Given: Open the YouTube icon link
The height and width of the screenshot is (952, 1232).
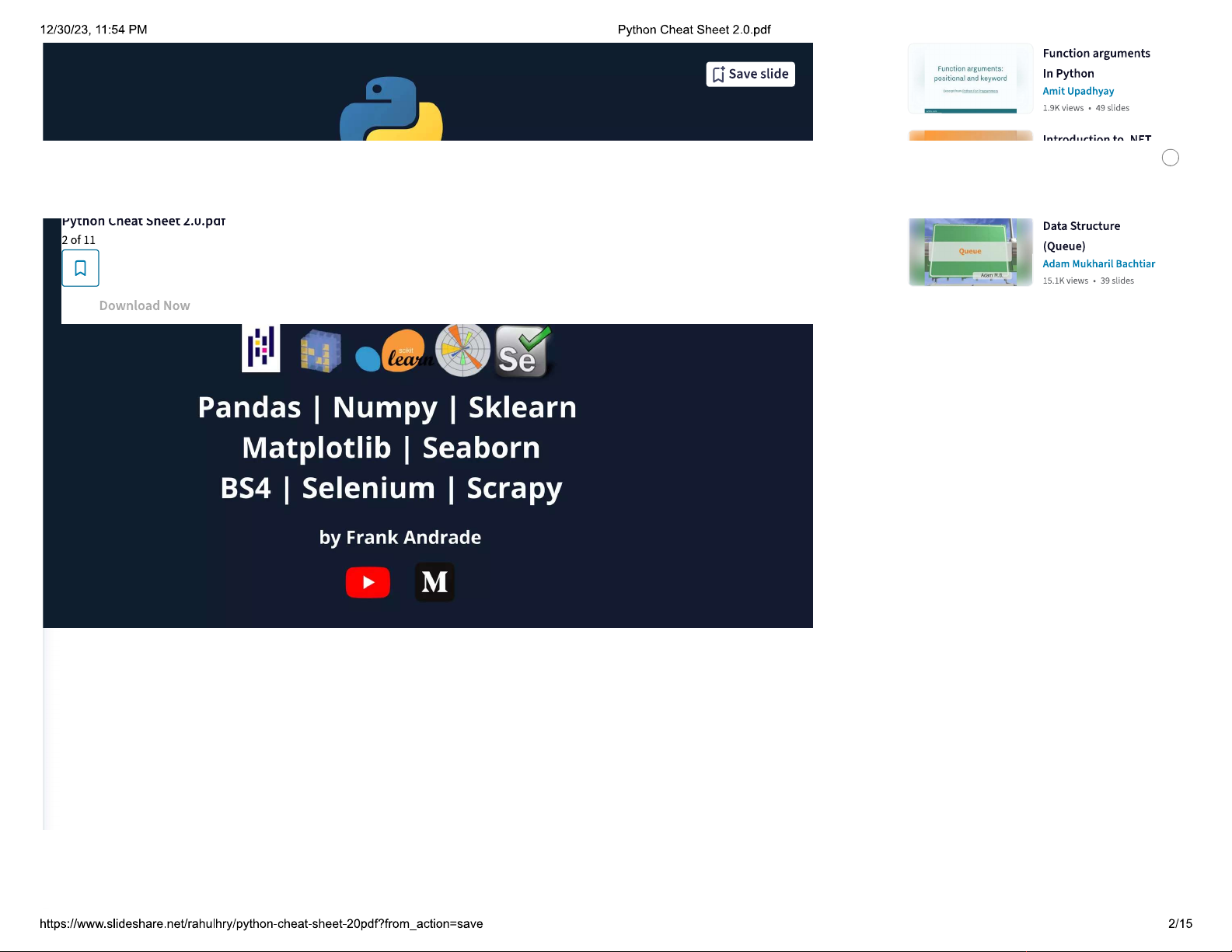Looking at the screenshot, I should [368, 582].
